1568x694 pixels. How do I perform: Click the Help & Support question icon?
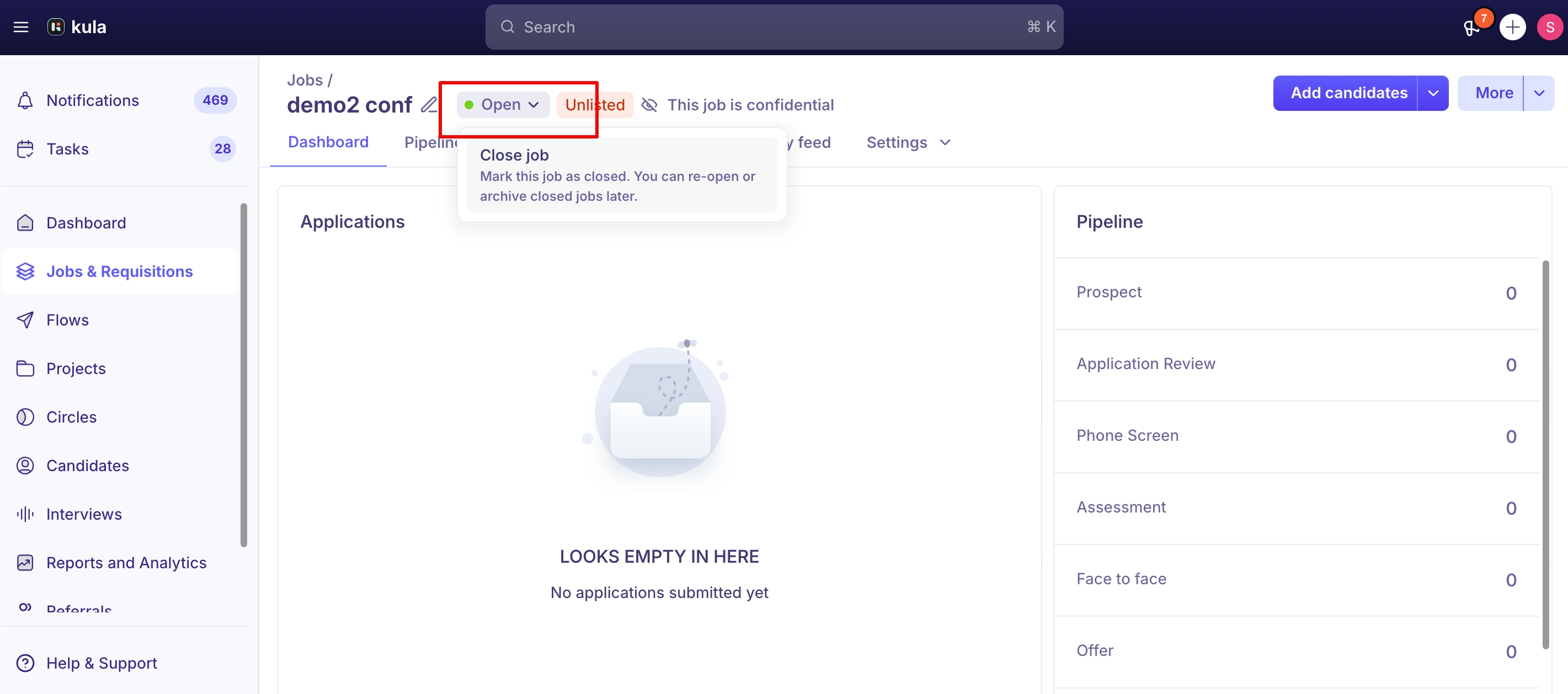pos(25,663)
